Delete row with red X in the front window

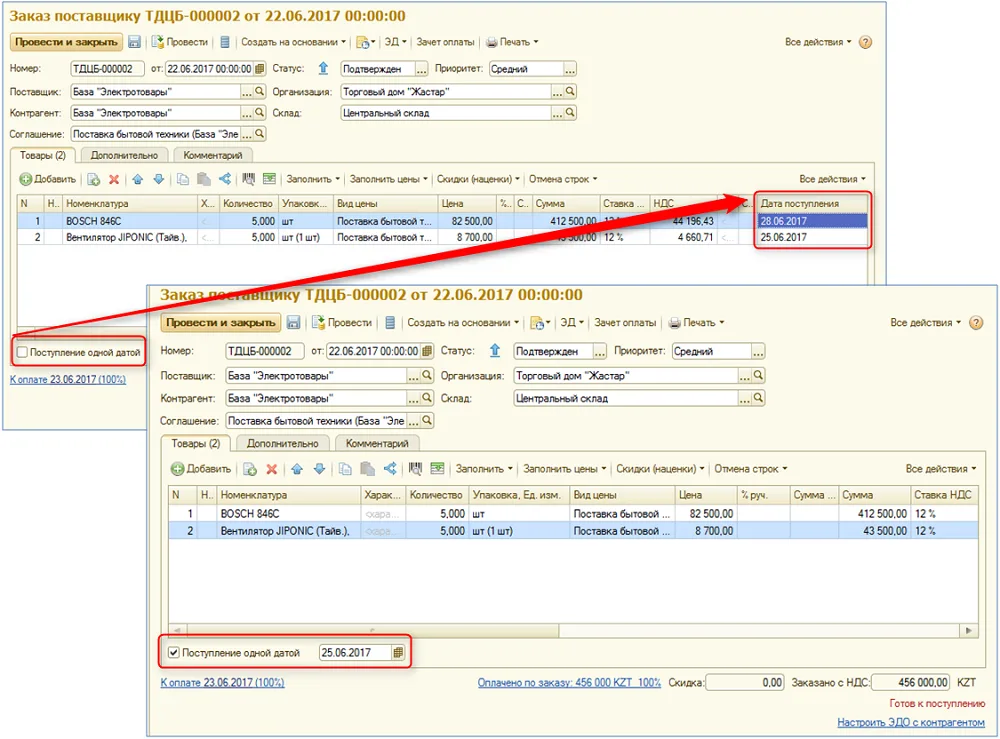pos(272,469)
